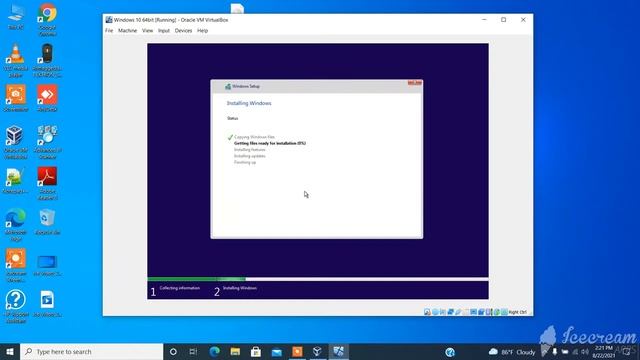This screenshot has height=360, width=640.
Task: Open the clock and date flyout
Action: tap(604, 352)
